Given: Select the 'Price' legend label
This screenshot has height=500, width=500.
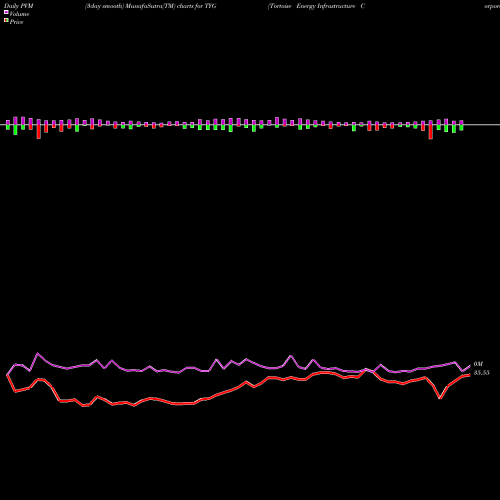Looking at the screenshot, I should coord(16,22).
